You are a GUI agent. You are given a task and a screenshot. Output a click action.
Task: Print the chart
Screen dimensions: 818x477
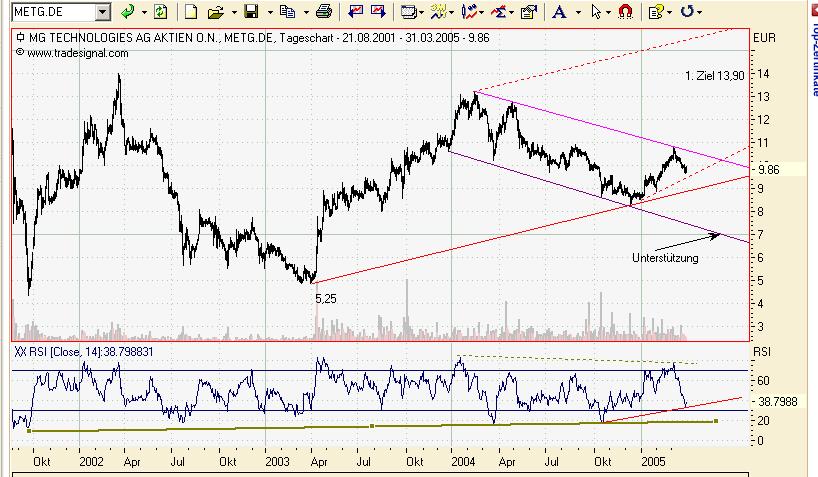click(324, 11)
